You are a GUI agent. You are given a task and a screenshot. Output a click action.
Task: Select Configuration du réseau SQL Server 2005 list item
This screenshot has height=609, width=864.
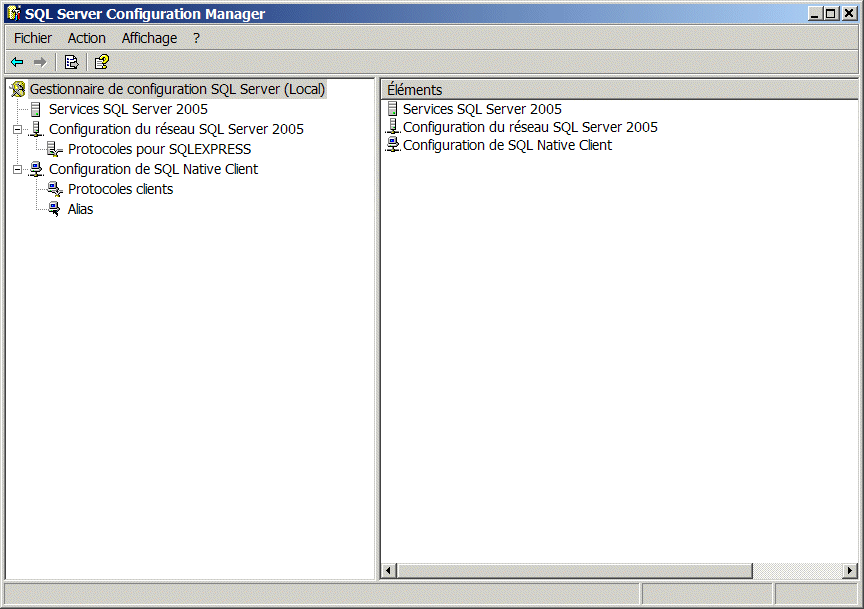click(x=530, y=127)
